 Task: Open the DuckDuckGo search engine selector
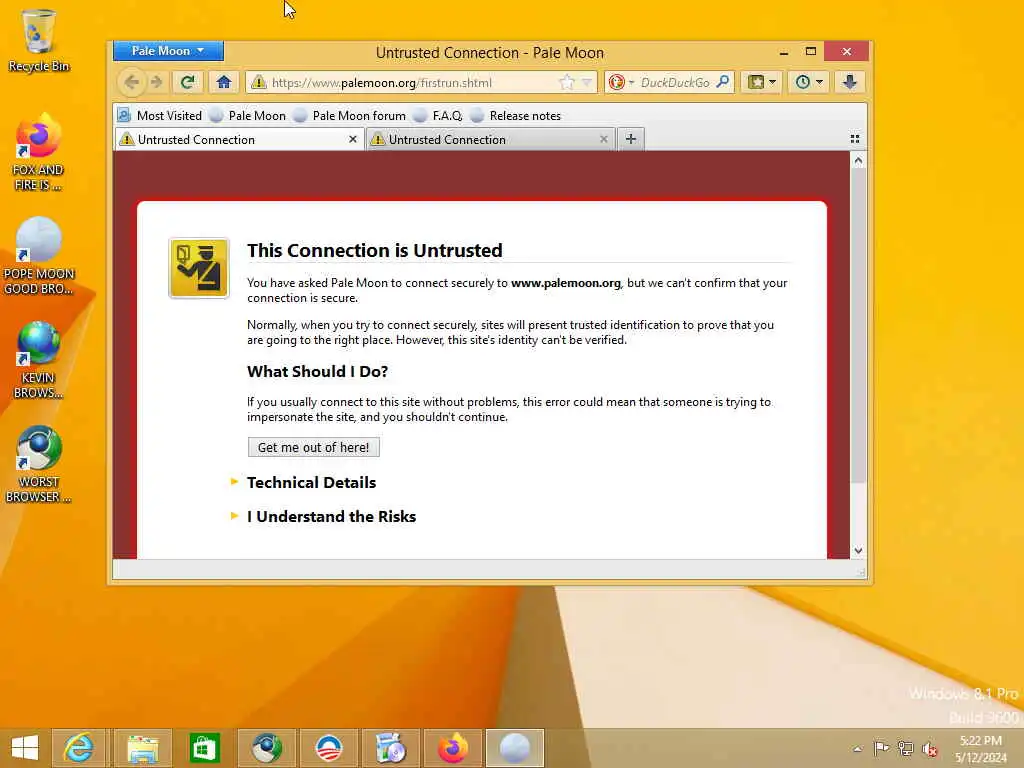coord(621,82)
